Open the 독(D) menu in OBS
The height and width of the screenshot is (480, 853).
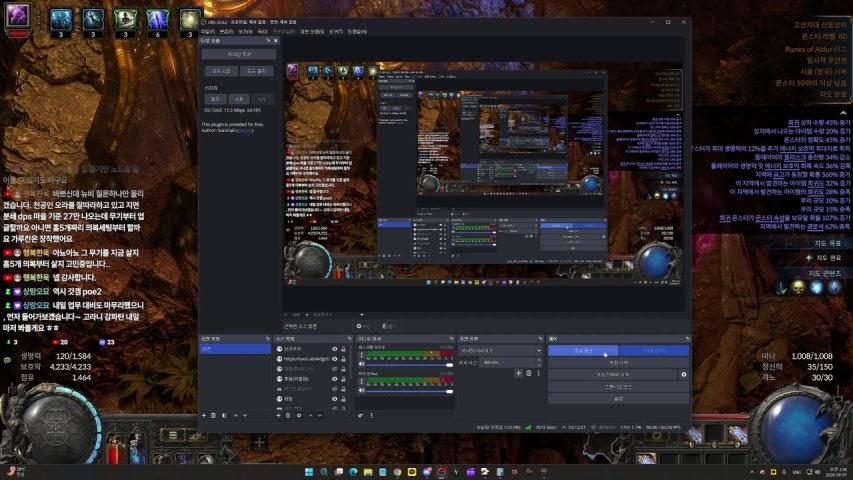(262, 32)
